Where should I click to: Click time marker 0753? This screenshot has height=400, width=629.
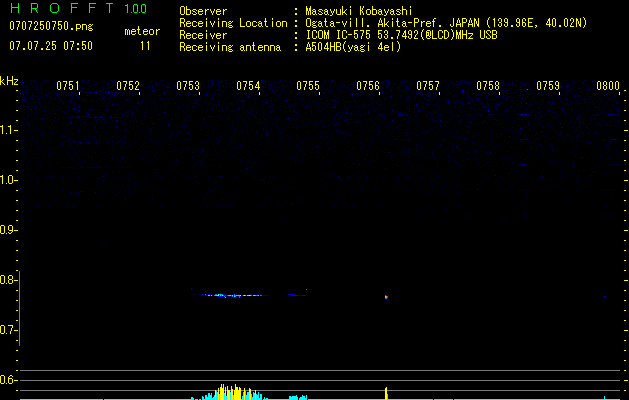pyautogui.click(x=188, y=86)
